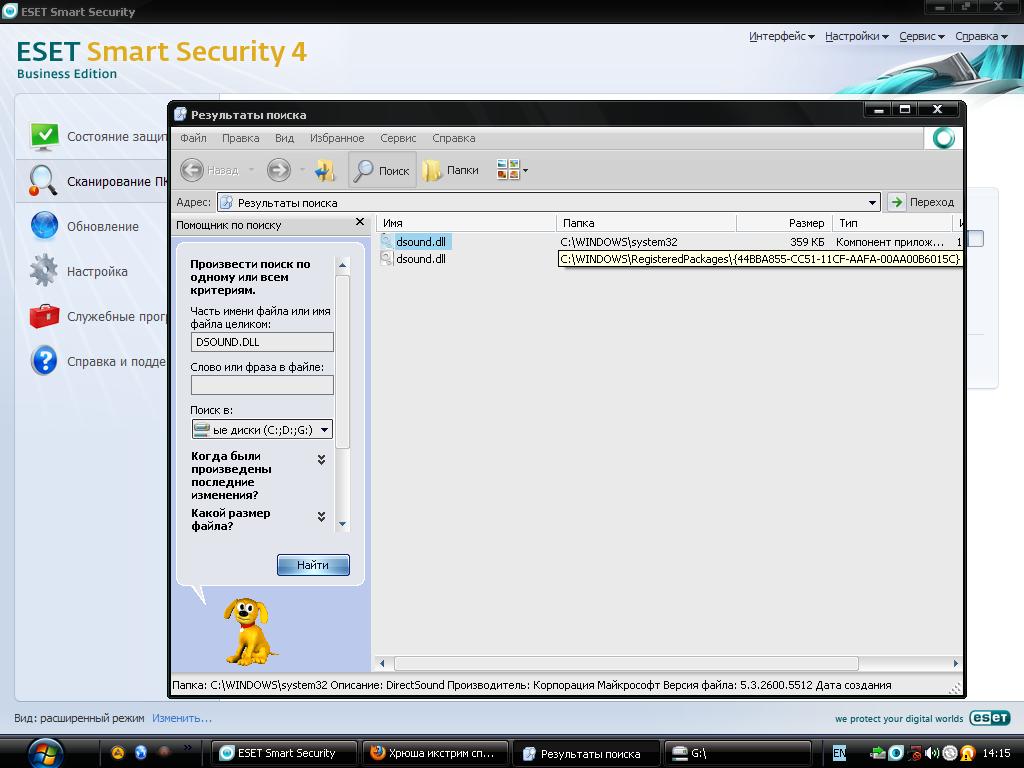Click the Найти search button
Viewport: 1024px width, 768px height.
point(313,565)
